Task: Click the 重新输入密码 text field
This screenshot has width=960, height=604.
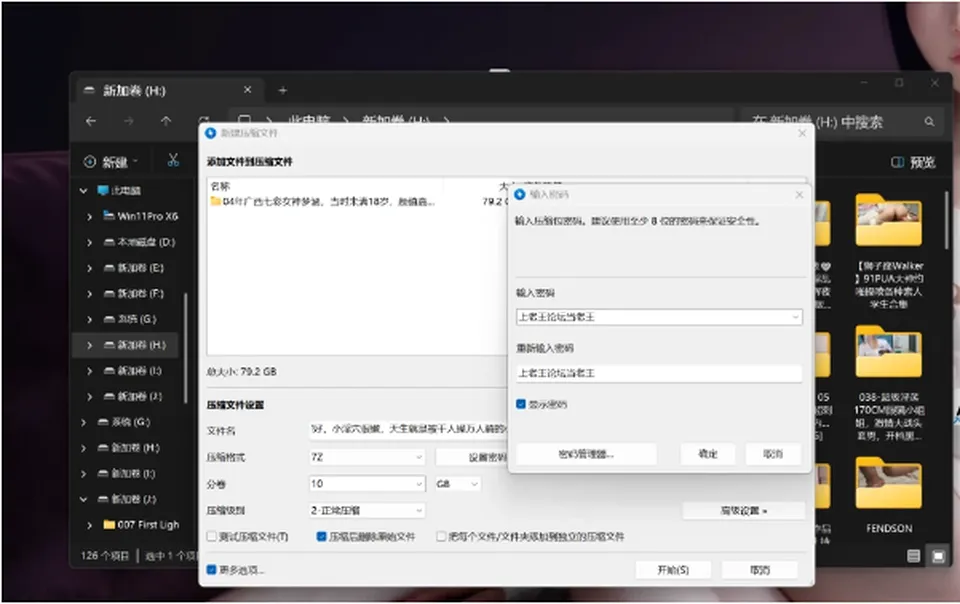Action: click(659, 373)
